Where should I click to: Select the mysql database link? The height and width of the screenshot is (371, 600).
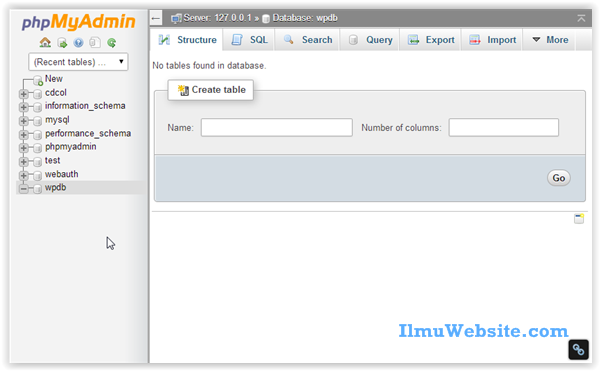(57, 120)
